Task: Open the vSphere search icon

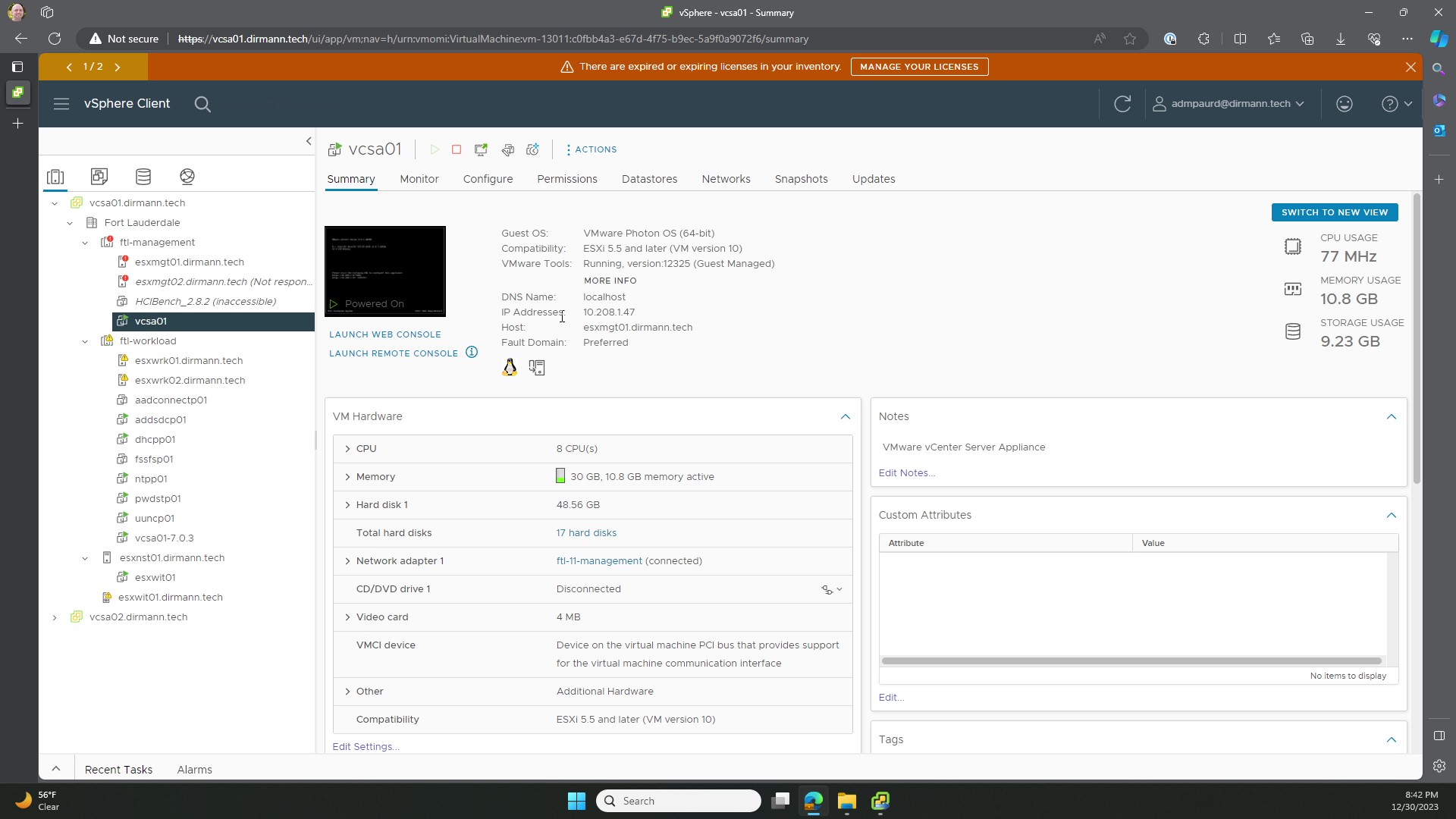Action: tap(202, 104)
